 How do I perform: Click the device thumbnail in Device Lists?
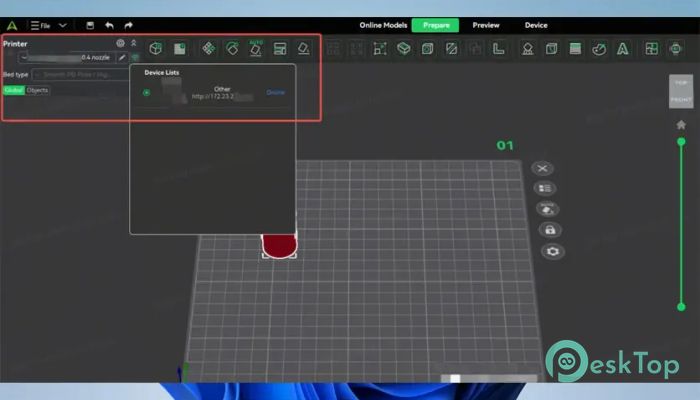tap(174, 91)
